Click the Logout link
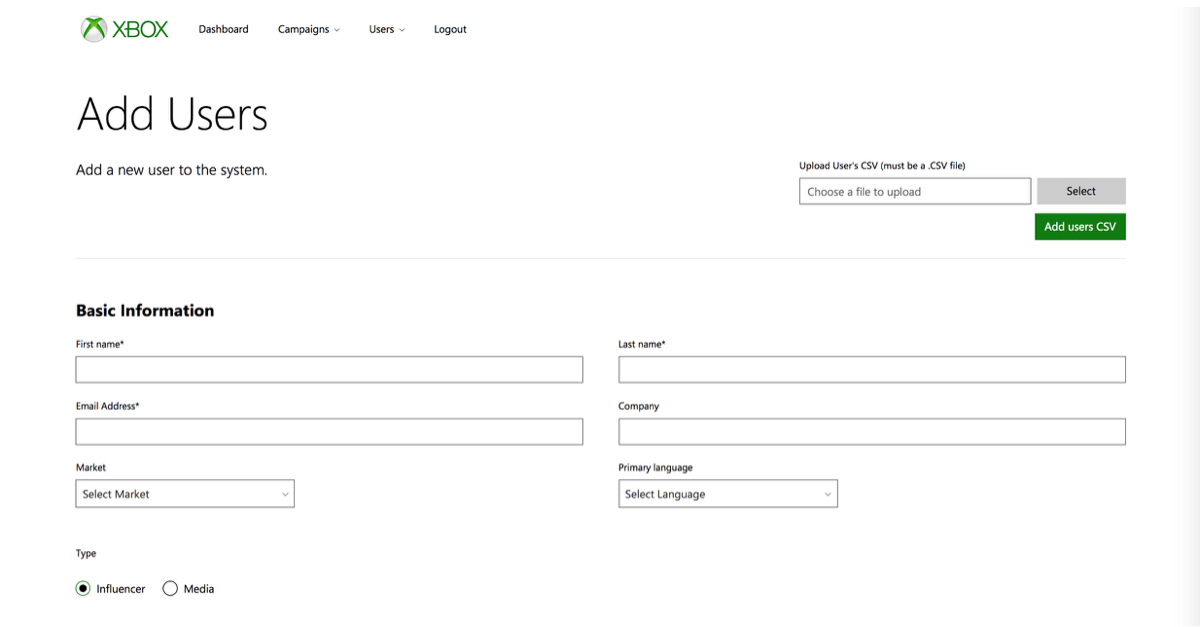This screenshot has width=1200, height=627. tap(450, 29)
